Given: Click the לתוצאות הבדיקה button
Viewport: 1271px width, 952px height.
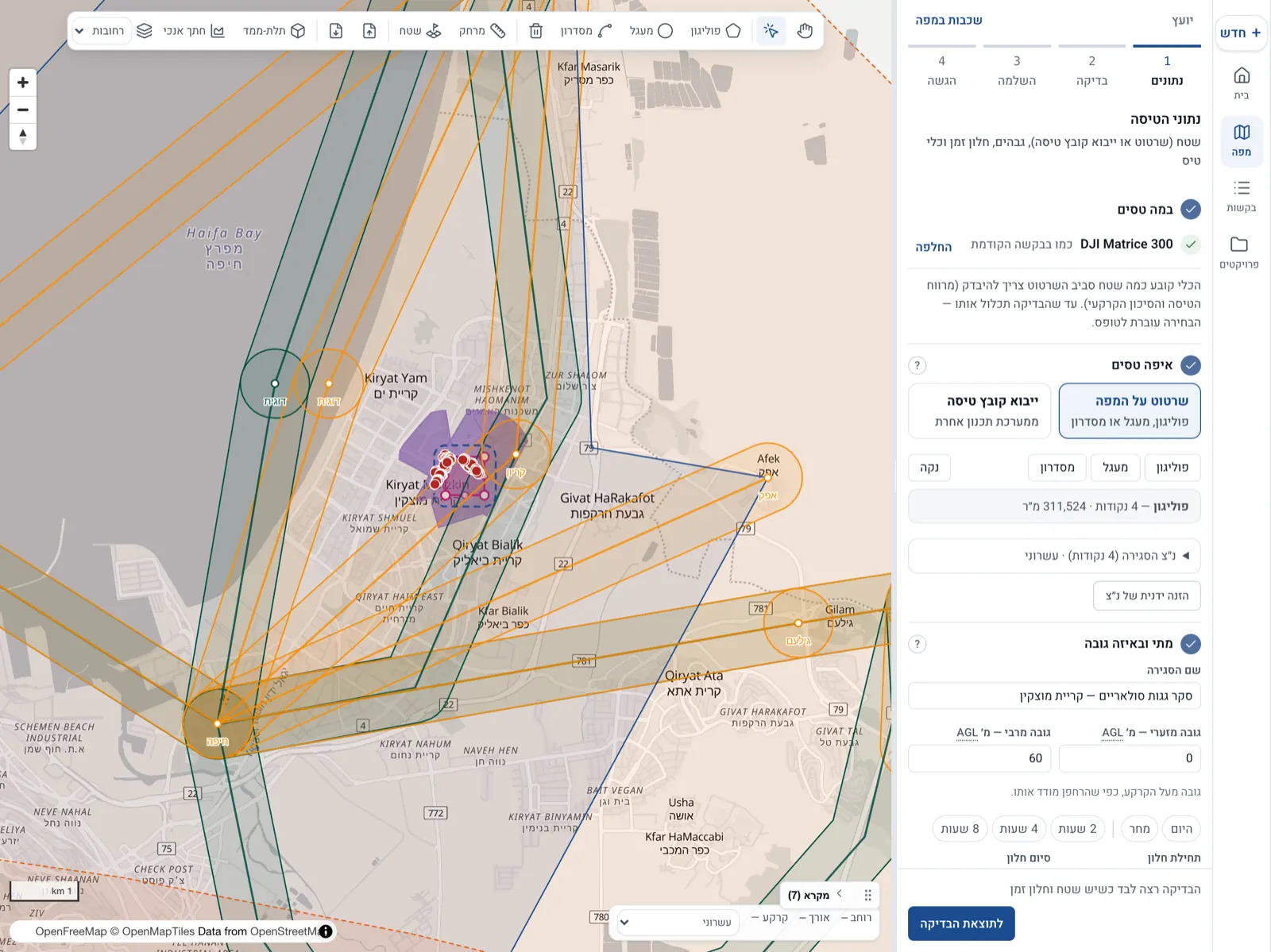Looking at the screenshot, I should [961, 923].
